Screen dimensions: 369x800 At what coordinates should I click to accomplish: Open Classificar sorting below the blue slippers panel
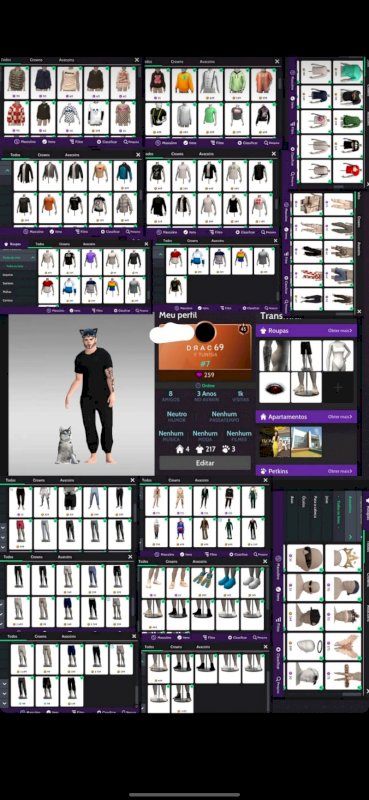[237, 638]
